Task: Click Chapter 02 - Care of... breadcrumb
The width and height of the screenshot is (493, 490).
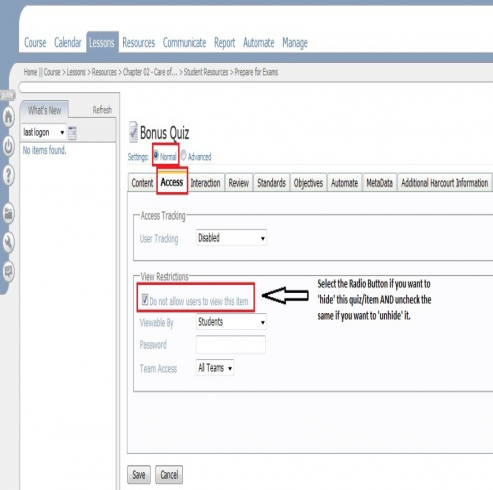Action: pos(150,72)
